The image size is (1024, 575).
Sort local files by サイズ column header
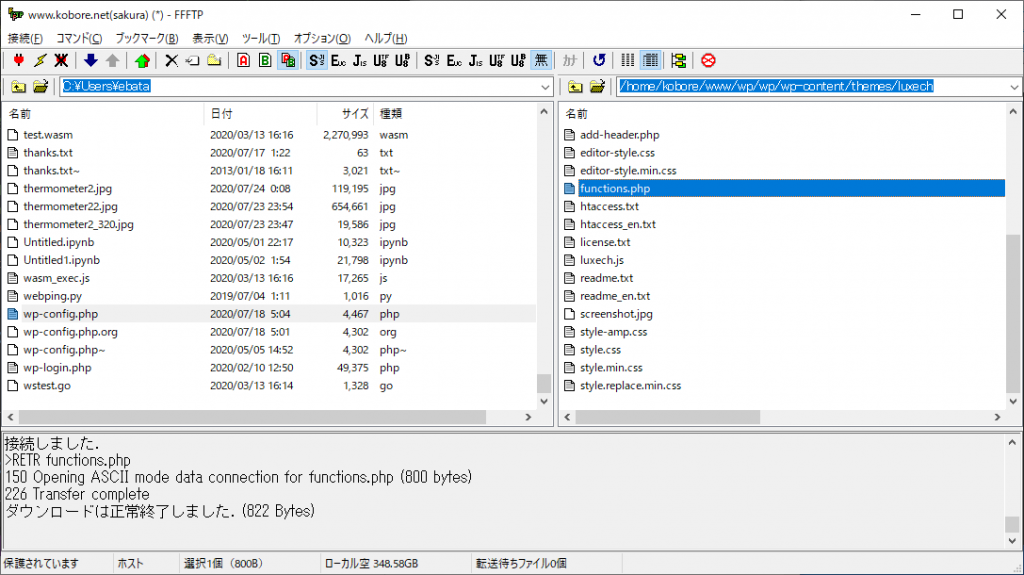pos(355,114)
